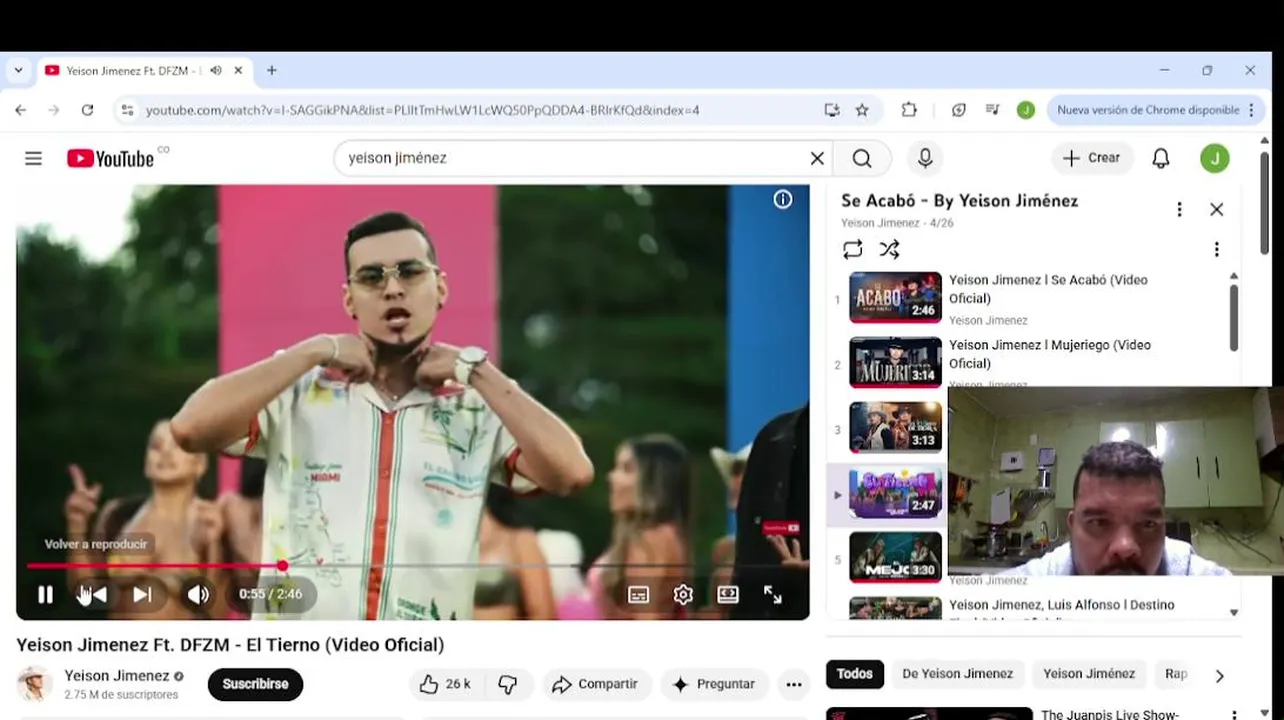The image size is (1284, 720).
Task: Go back in Chrome
Action: pos(21,110)
